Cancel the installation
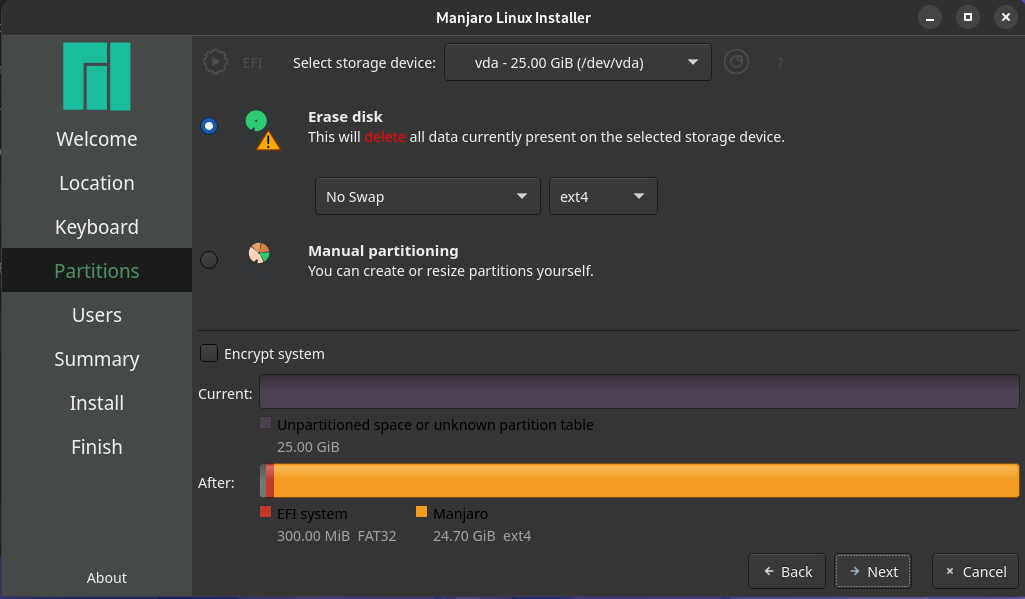 point(974,571)
